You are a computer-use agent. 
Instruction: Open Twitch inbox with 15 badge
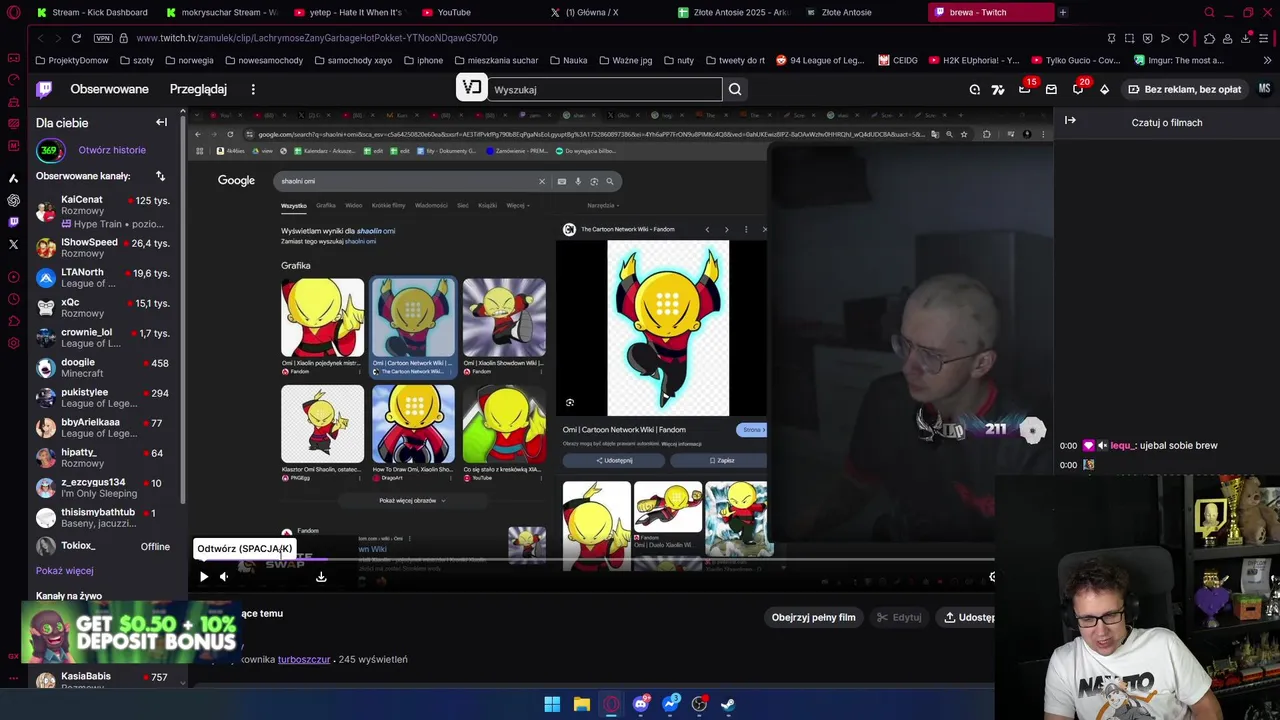(1024, 89)
